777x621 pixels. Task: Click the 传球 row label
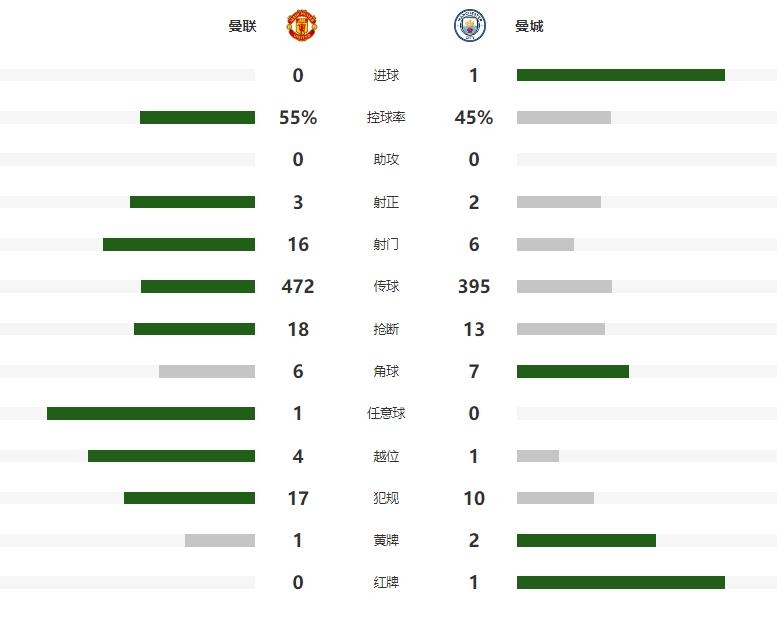(386, 286)
